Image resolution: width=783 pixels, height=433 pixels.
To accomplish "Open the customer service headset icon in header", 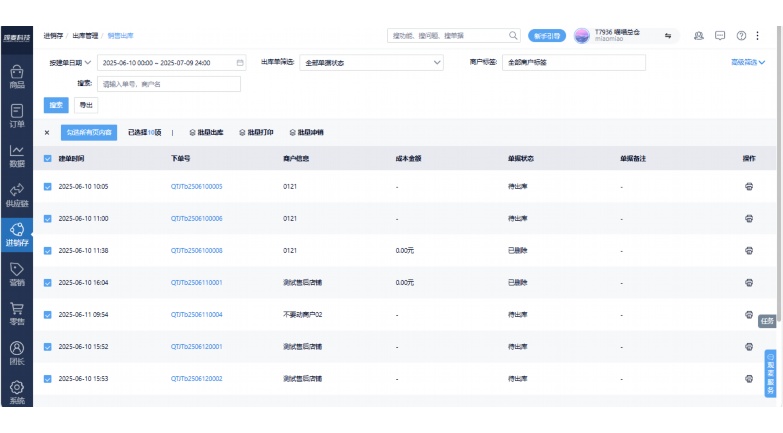I will 699,35.
